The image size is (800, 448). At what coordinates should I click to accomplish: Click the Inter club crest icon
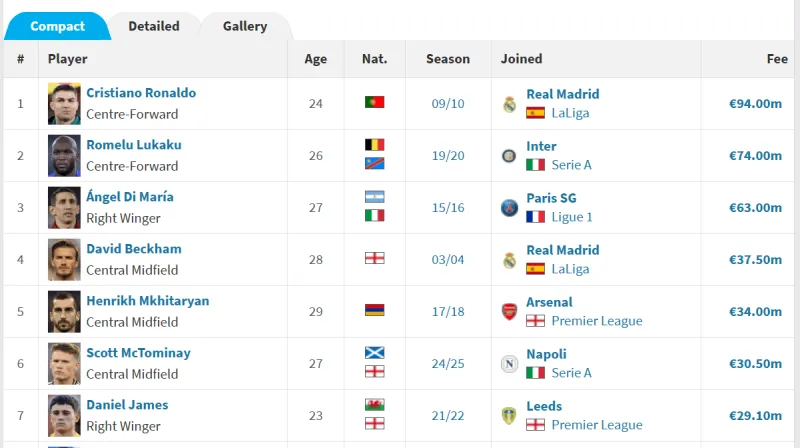[x=509, y=156]
